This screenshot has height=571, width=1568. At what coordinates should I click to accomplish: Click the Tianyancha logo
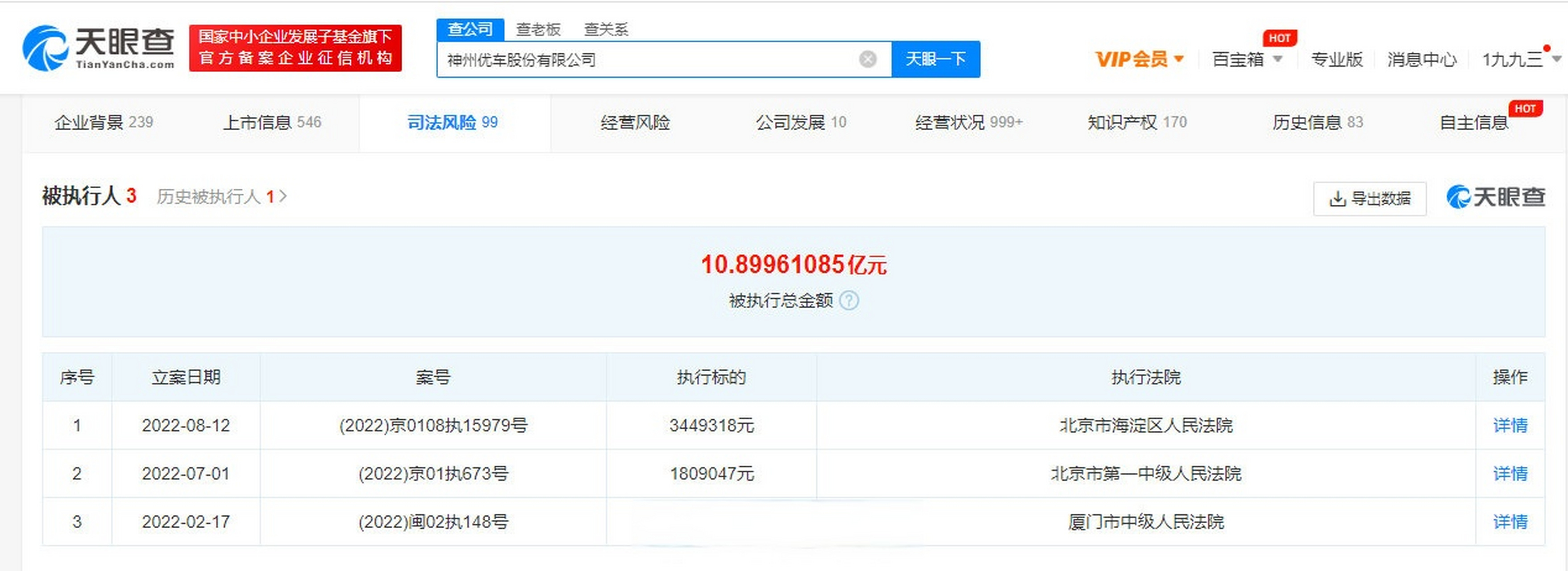(x=99, y=48)
